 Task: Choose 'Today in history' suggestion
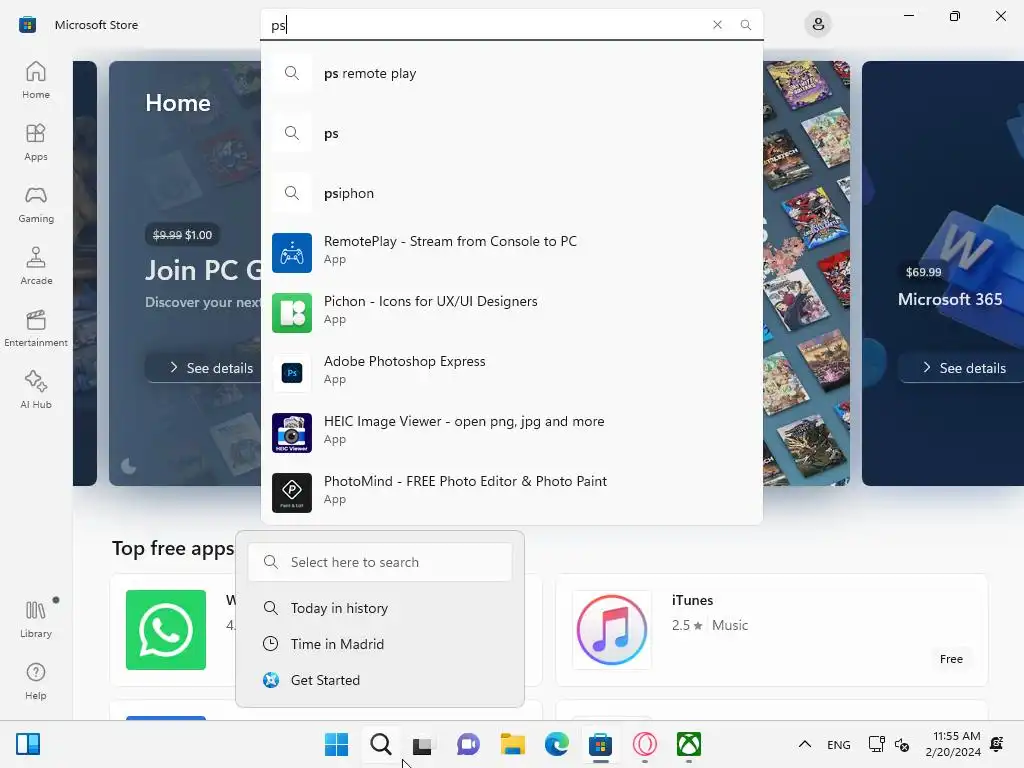[380, 608]
